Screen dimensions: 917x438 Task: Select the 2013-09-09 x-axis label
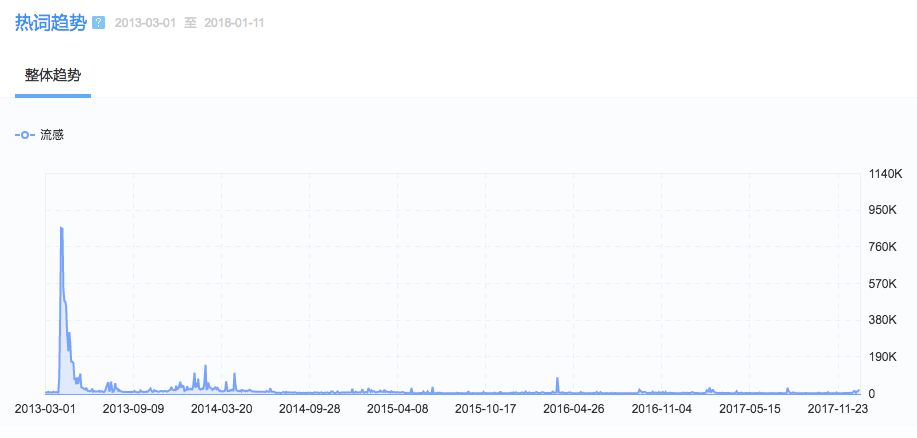click(133, 409)
